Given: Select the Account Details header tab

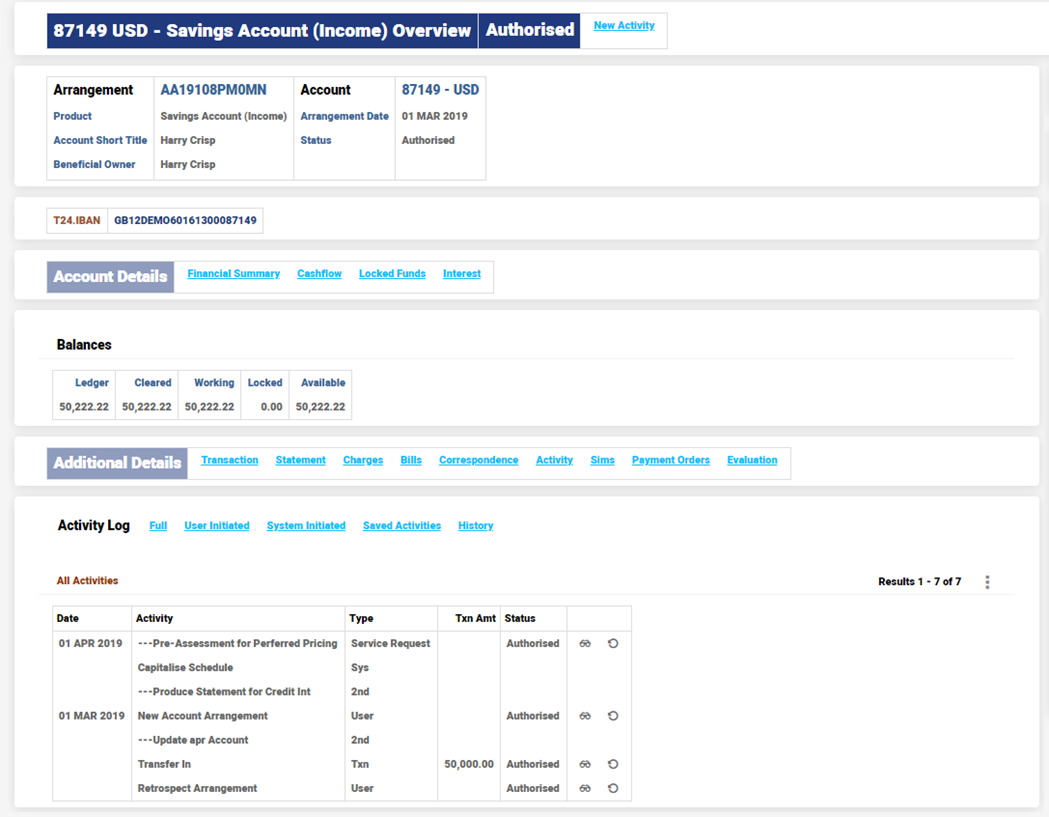Looking at the screenshot, I should tap(110, 277).
